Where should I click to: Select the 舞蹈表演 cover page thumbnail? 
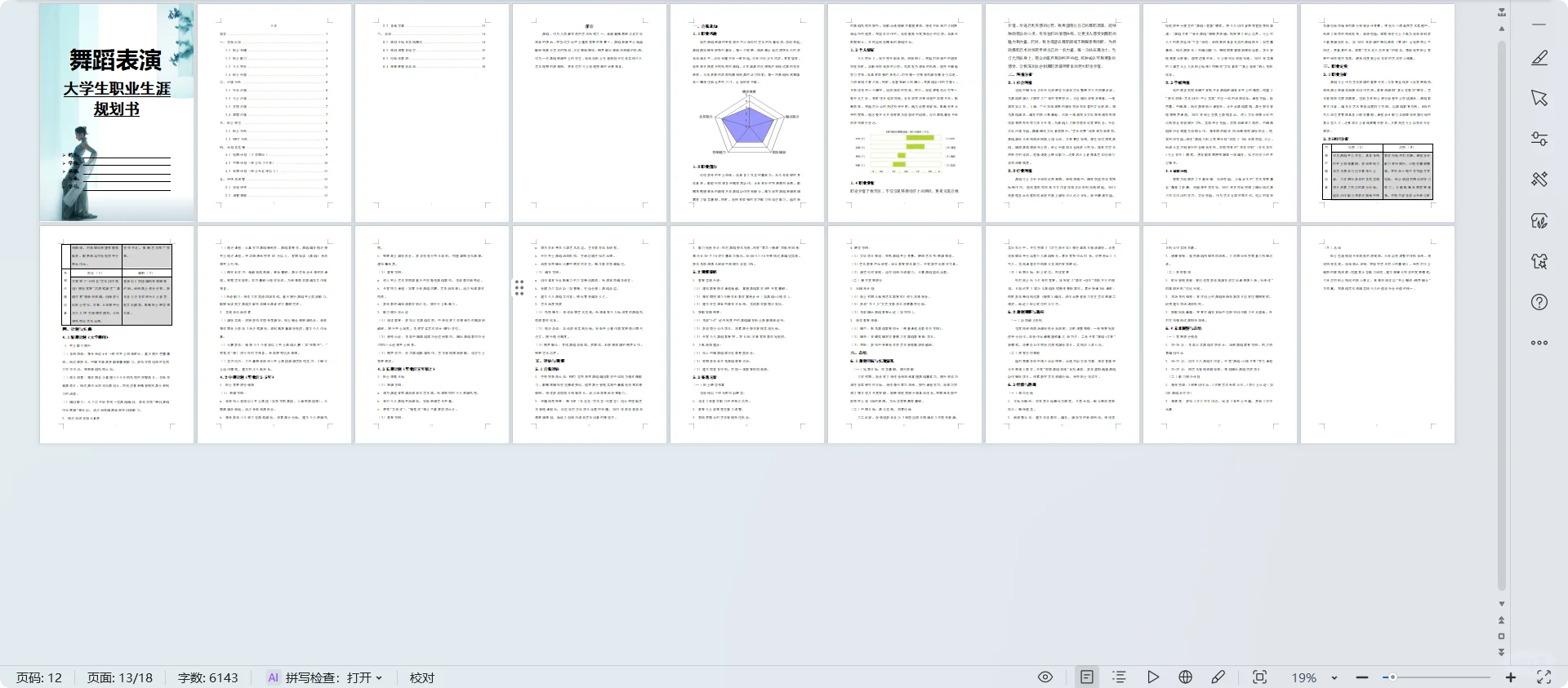117,113
